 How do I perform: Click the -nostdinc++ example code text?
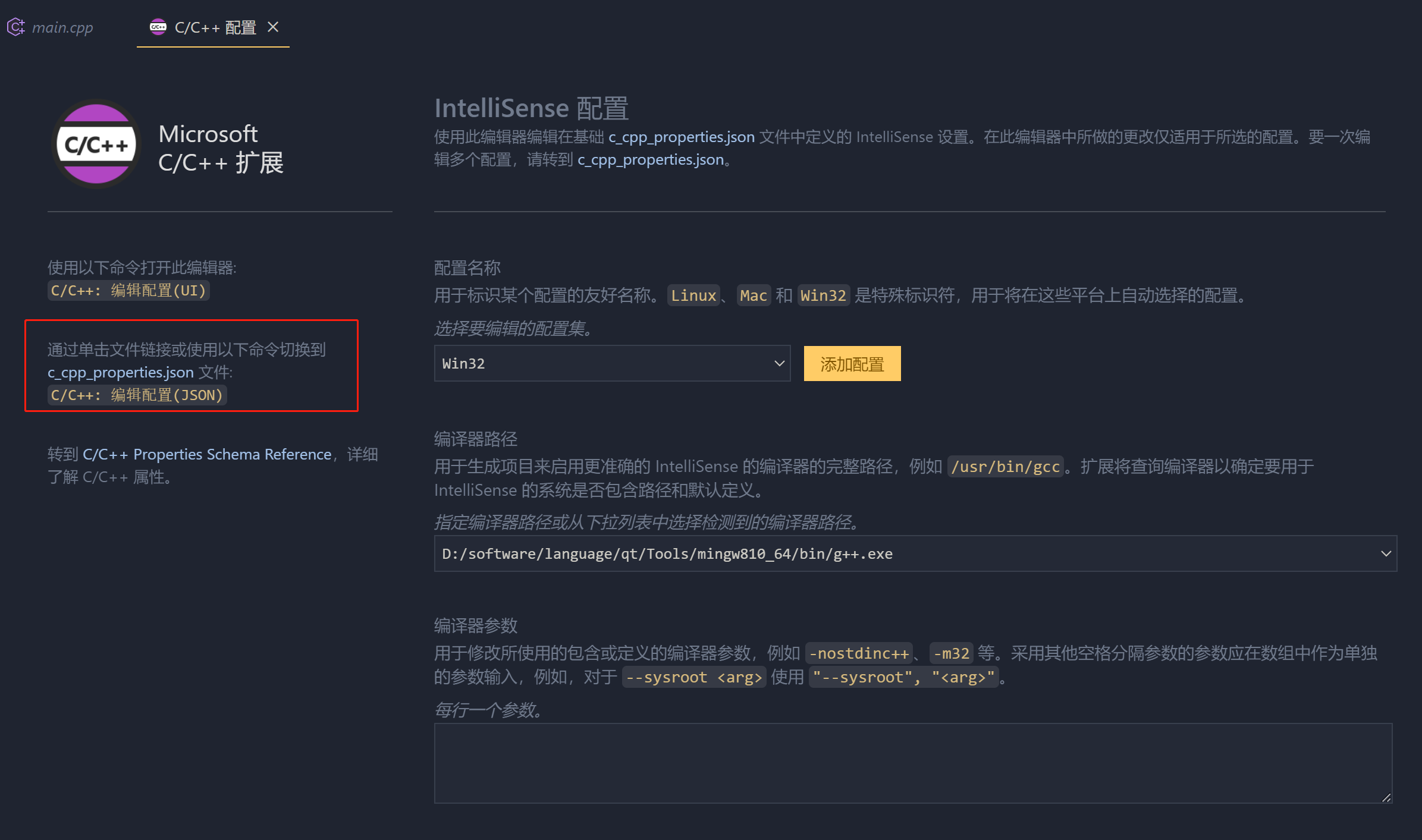pyautogui.click(x=859, y=653)
